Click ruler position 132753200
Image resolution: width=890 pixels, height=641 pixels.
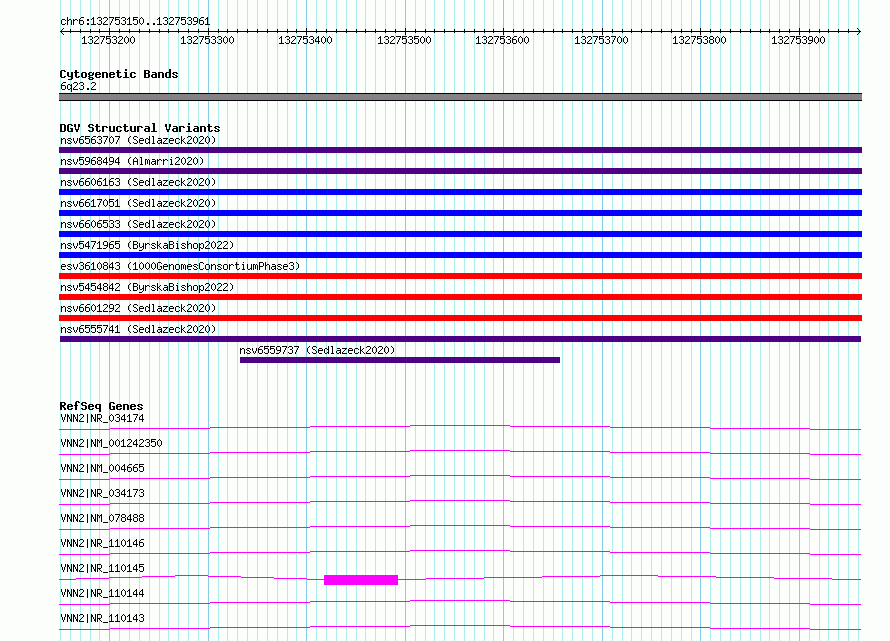pos(108,40)
